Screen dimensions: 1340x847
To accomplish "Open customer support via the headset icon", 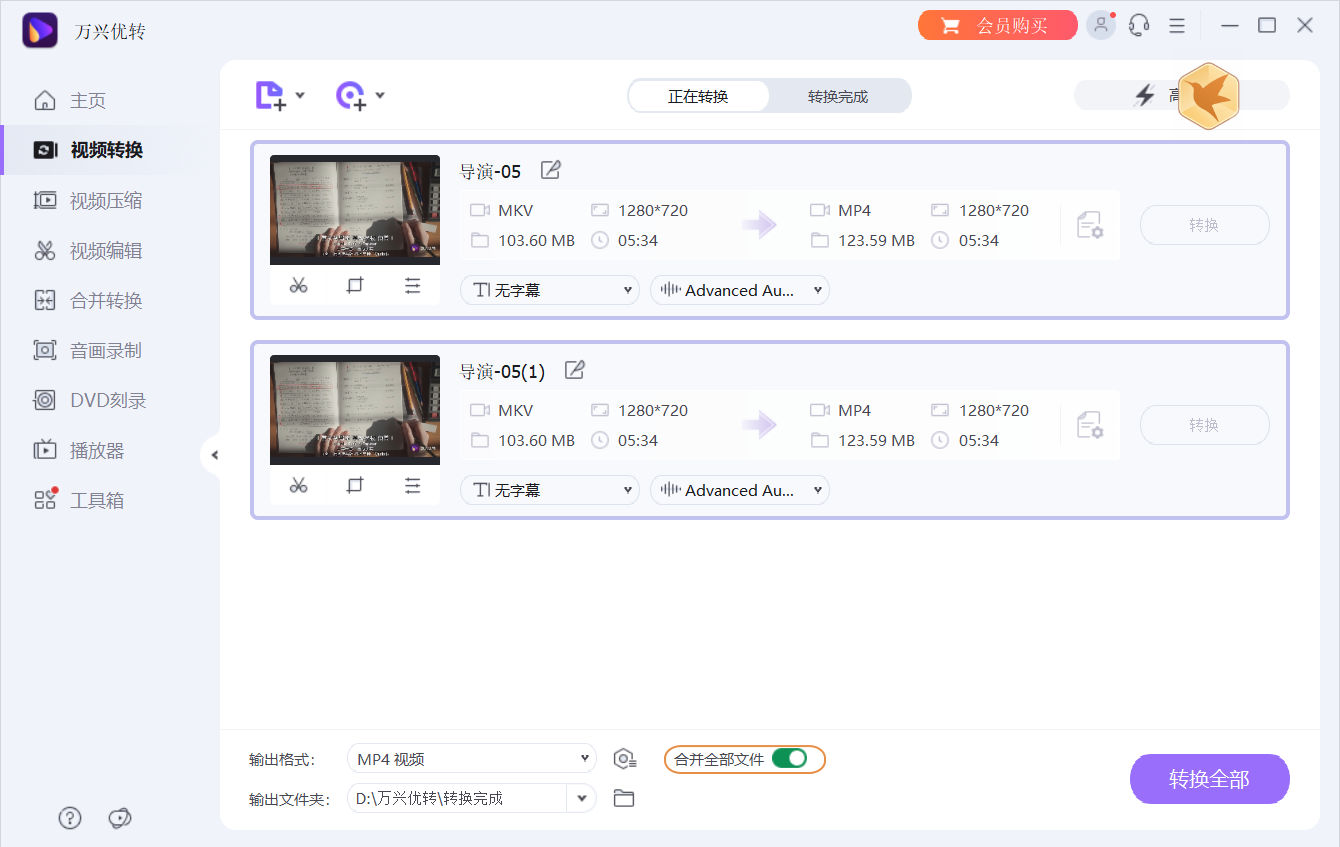I will pyautogui.click(x=1139, y=24).
